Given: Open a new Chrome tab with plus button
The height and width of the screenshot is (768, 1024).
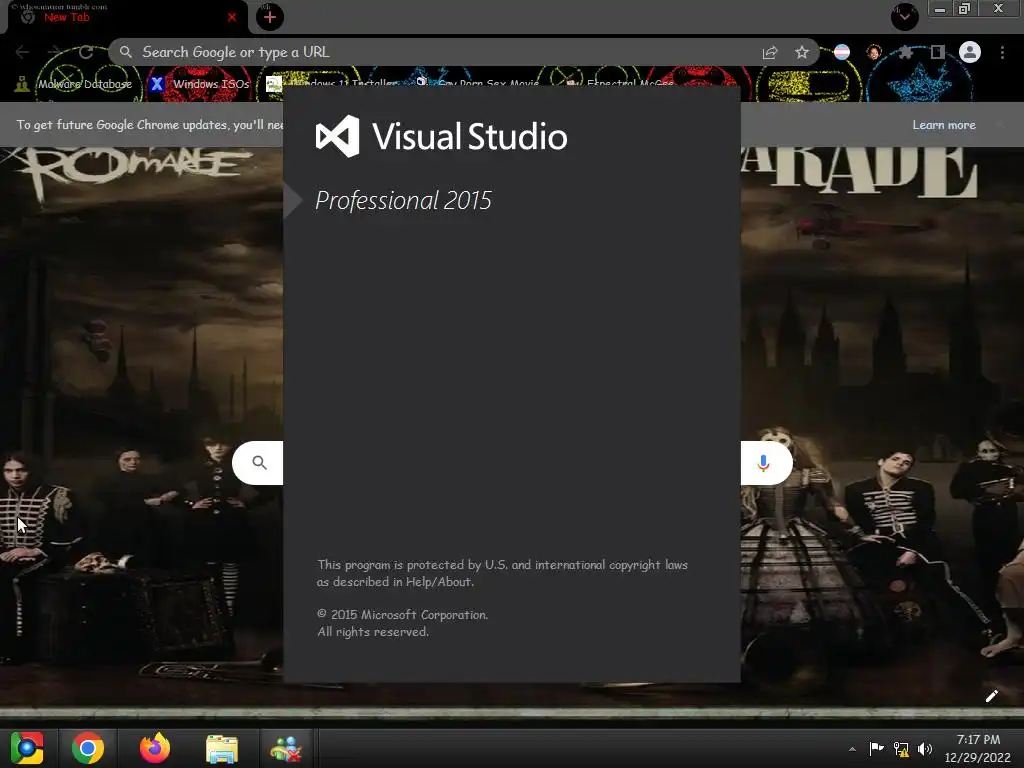Looking at the screenshot, I should click(270, 17).
